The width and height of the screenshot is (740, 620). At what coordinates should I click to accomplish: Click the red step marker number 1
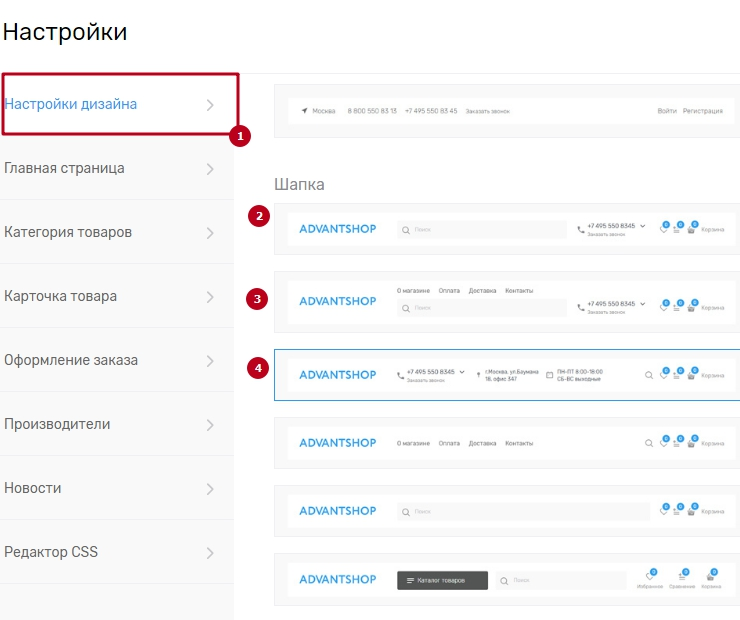coord(239,135)
